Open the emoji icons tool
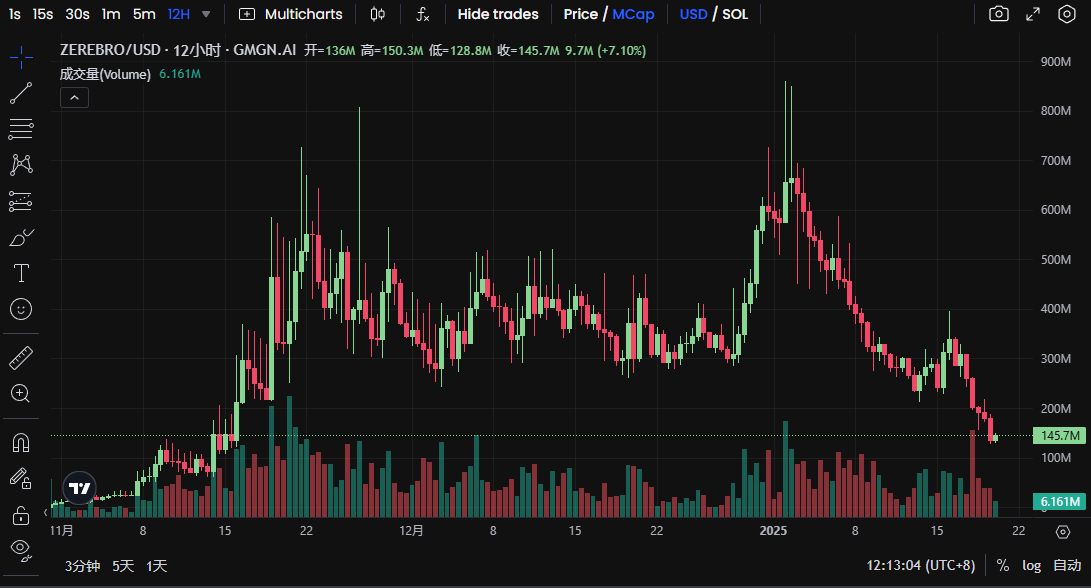The width and height of the screenshot is (1091, 588). pyautogui.click(x=21, y=309)
